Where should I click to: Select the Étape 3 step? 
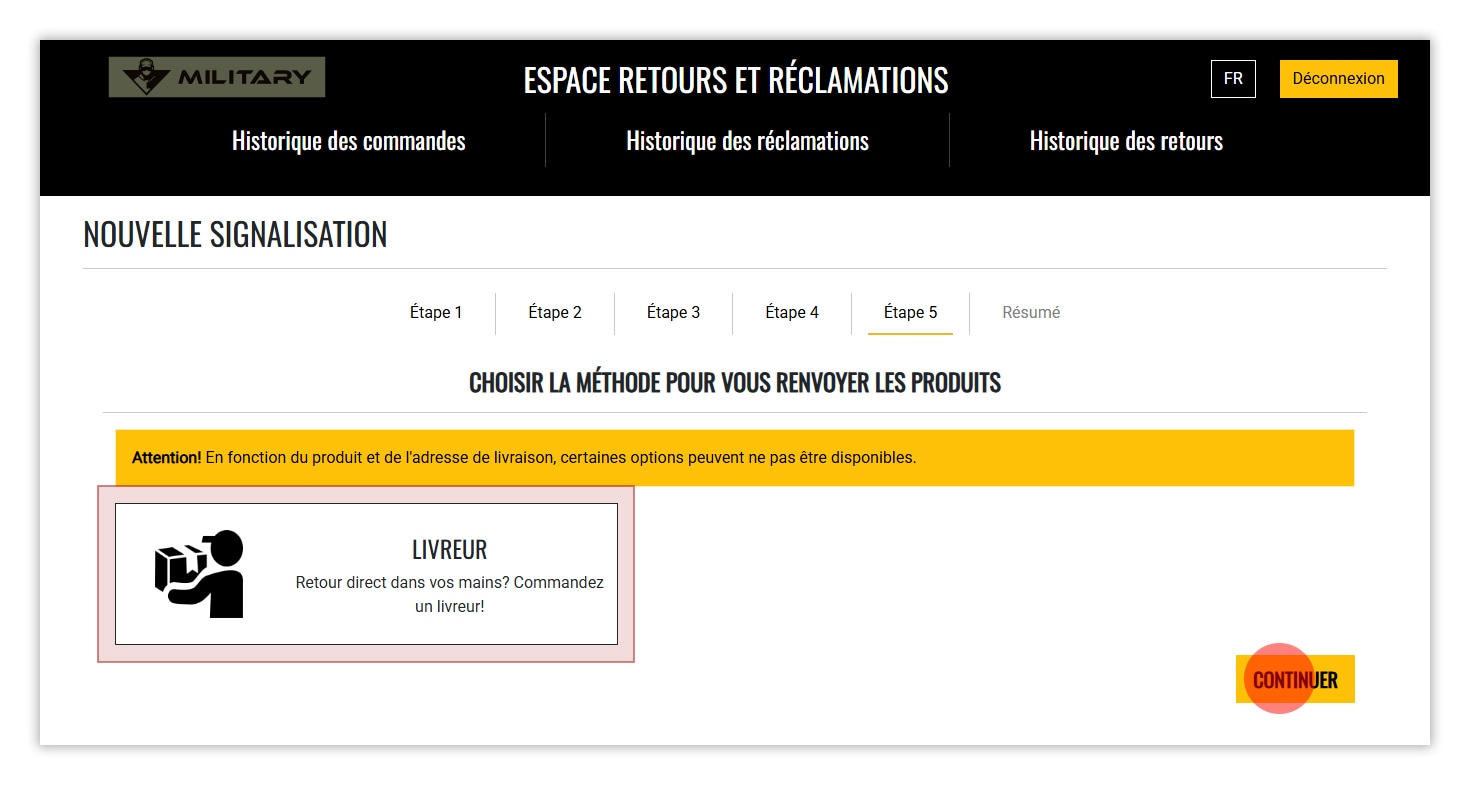673,313
